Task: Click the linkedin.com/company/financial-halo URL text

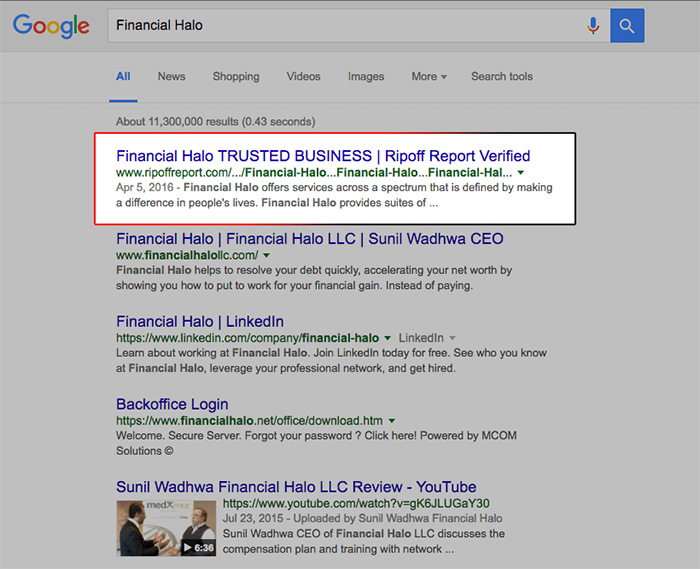Action: 248,338
